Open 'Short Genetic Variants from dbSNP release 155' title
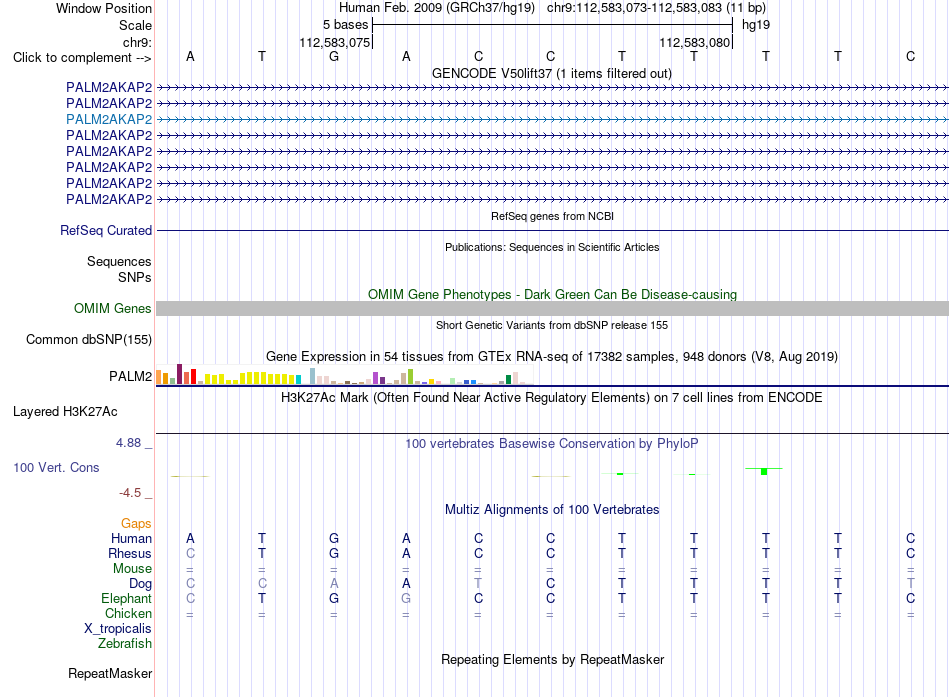Image resolution: width=950 pixels, height=697 pixels. [552, 325]
